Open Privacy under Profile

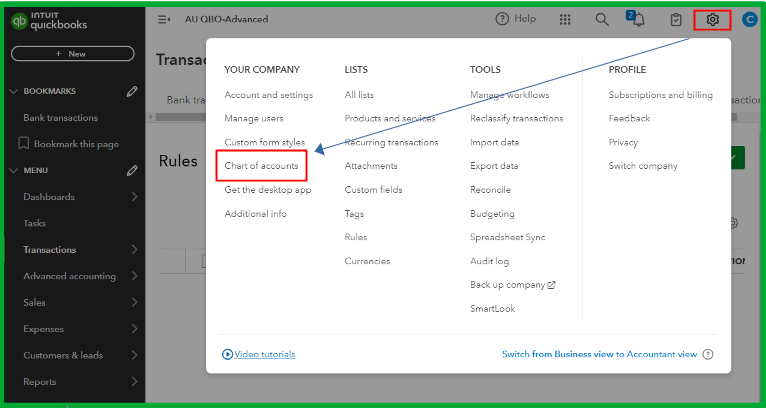point(623,142)
